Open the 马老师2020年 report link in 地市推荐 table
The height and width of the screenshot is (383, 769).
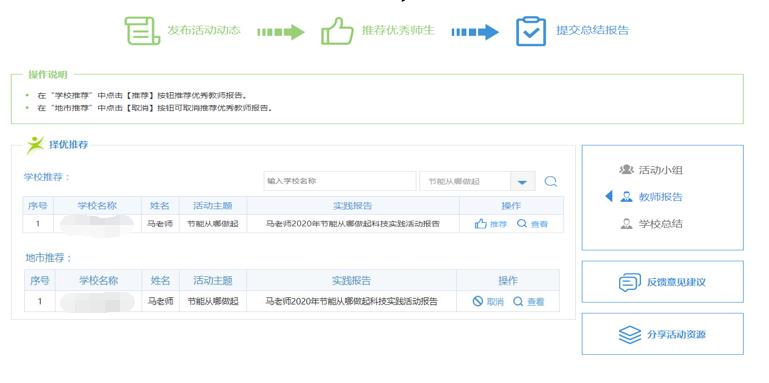click(352, 301)
